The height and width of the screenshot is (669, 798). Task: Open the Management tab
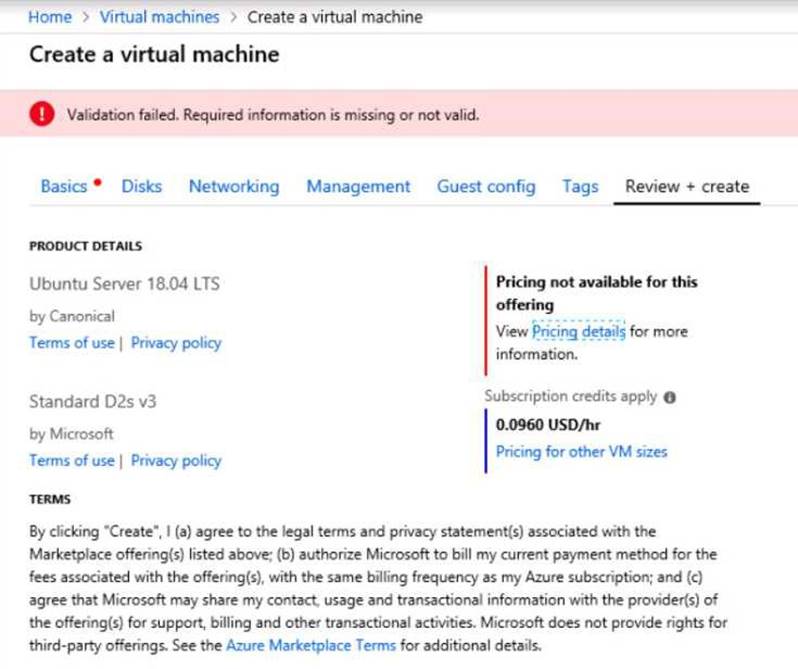tap(358, 186)
